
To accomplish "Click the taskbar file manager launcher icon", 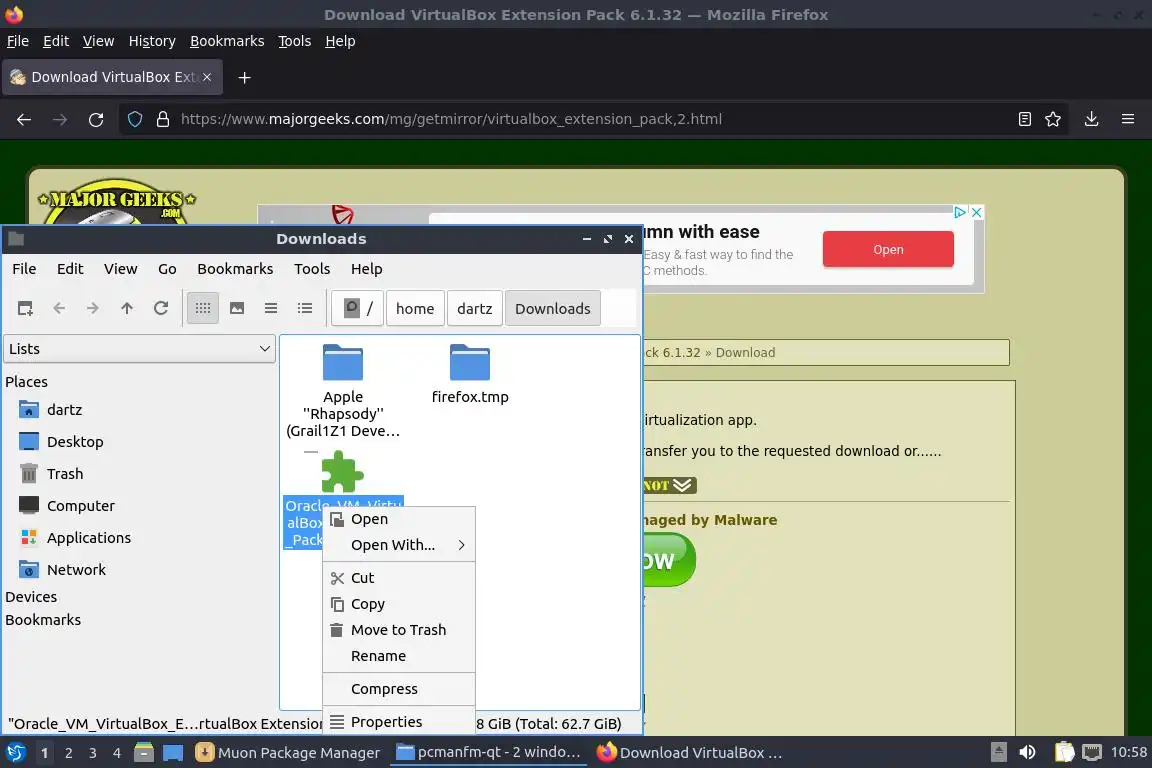I will [144, 753].
